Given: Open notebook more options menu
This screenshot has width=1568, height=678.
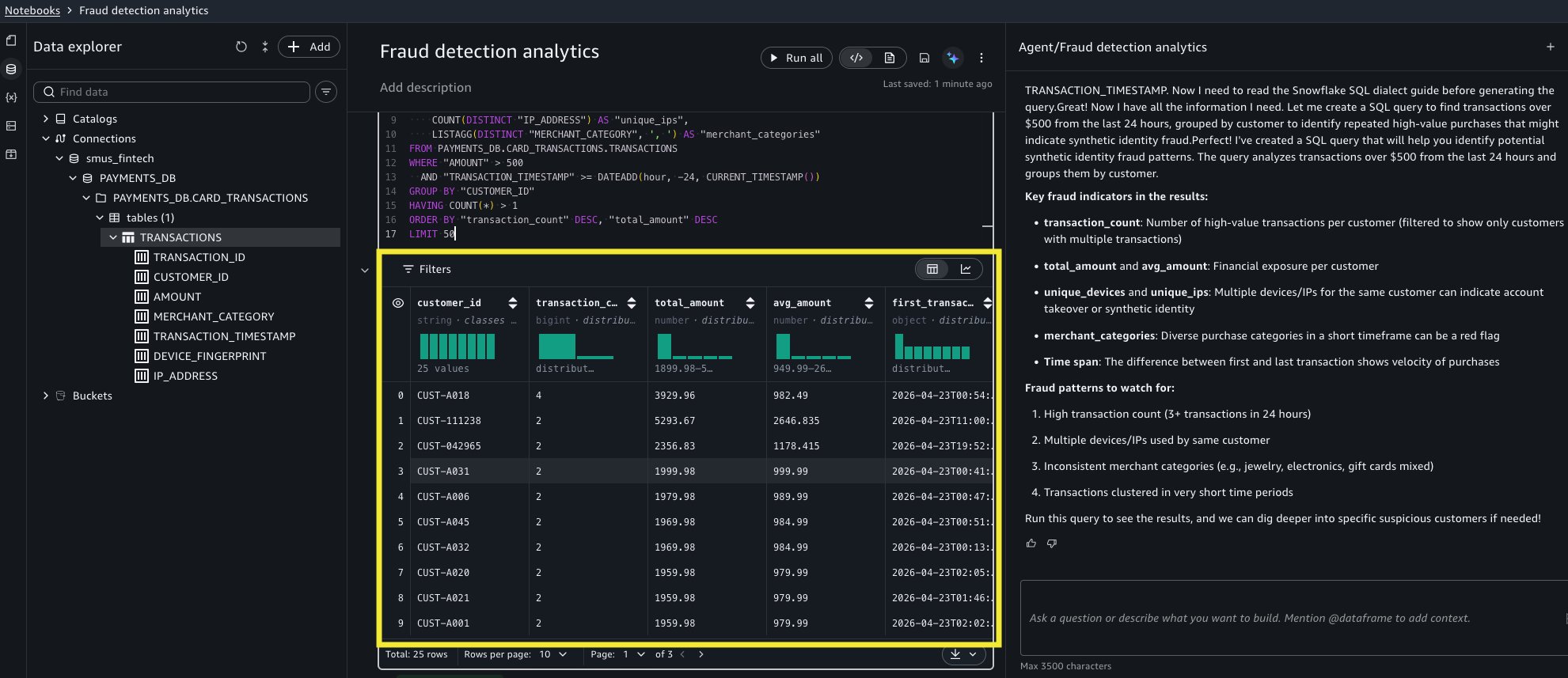Looking at the screenshot, I should (x=981, y=58).
